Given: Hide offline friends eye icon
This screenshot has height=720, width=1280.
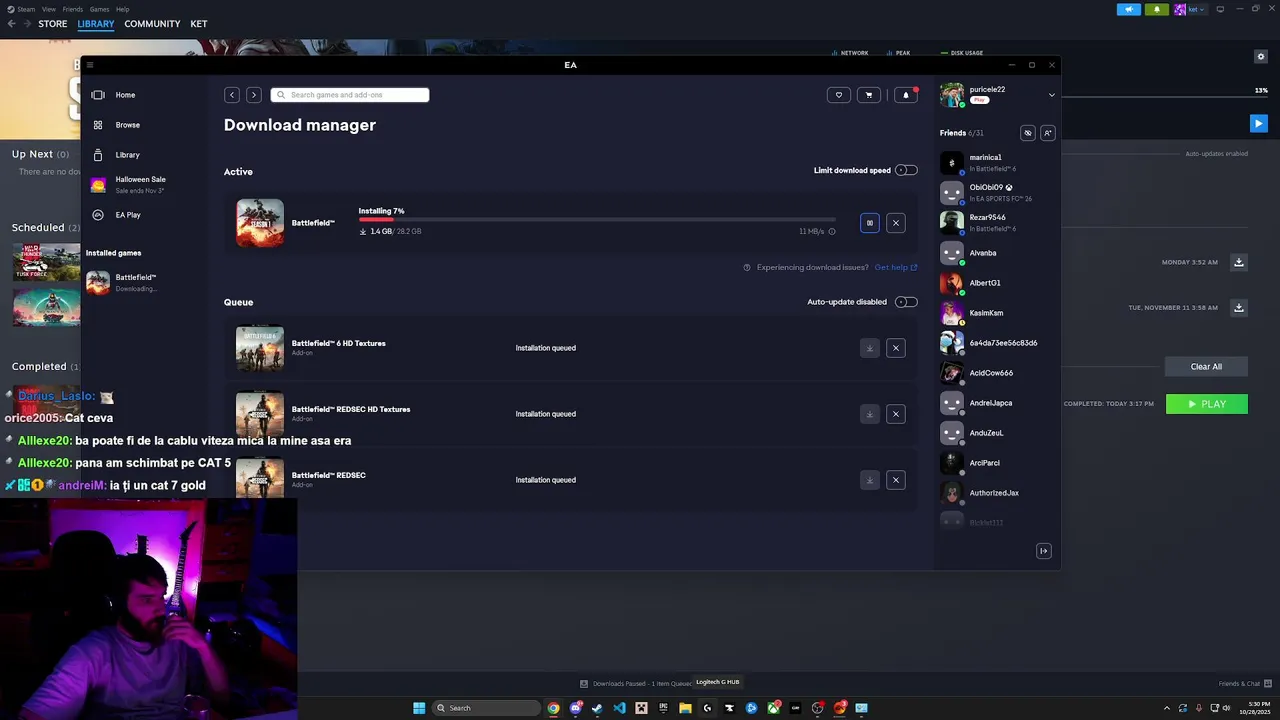Looking at the screenshot, I should pyautogui.click(x=1027, y=133).
